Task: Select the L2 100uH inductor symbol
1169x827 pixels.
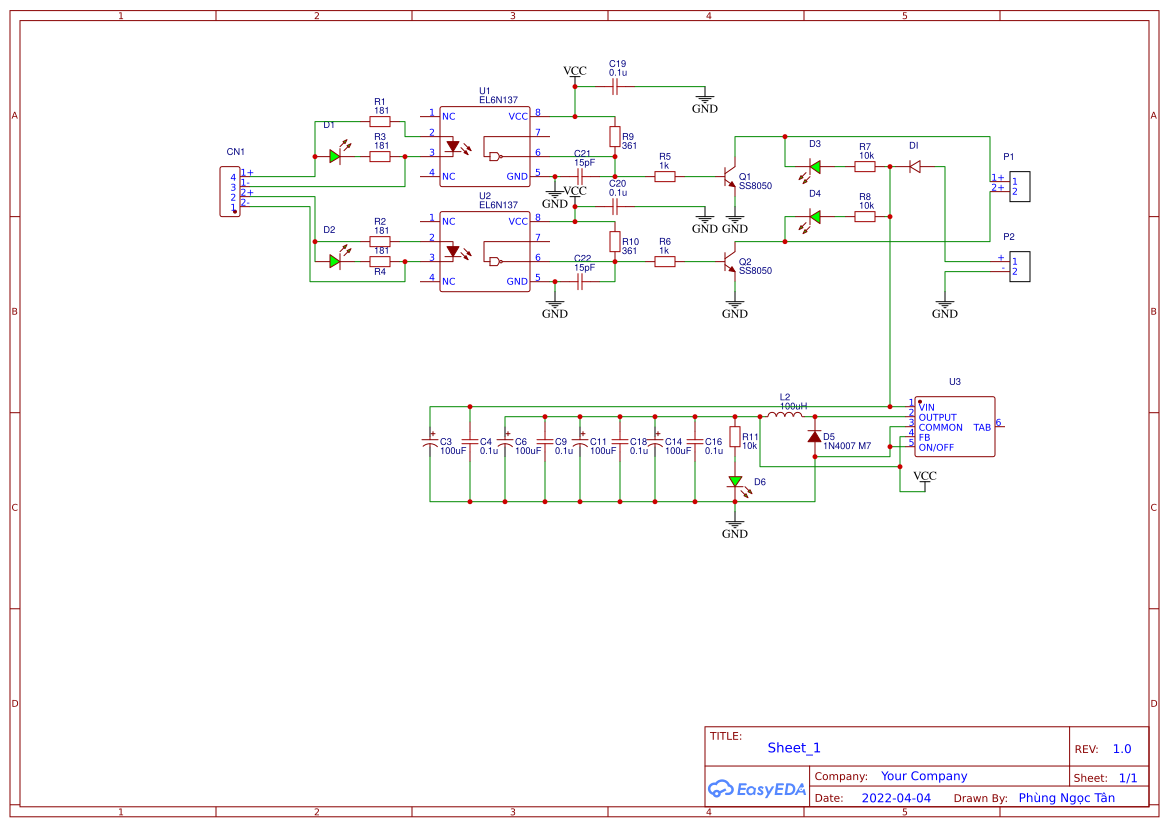Action: pos(785,416)
